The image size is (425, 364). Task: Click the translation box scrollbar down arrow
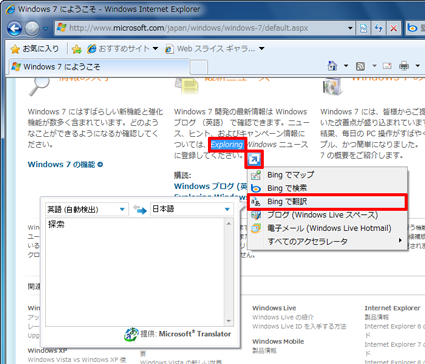point(229,321)
